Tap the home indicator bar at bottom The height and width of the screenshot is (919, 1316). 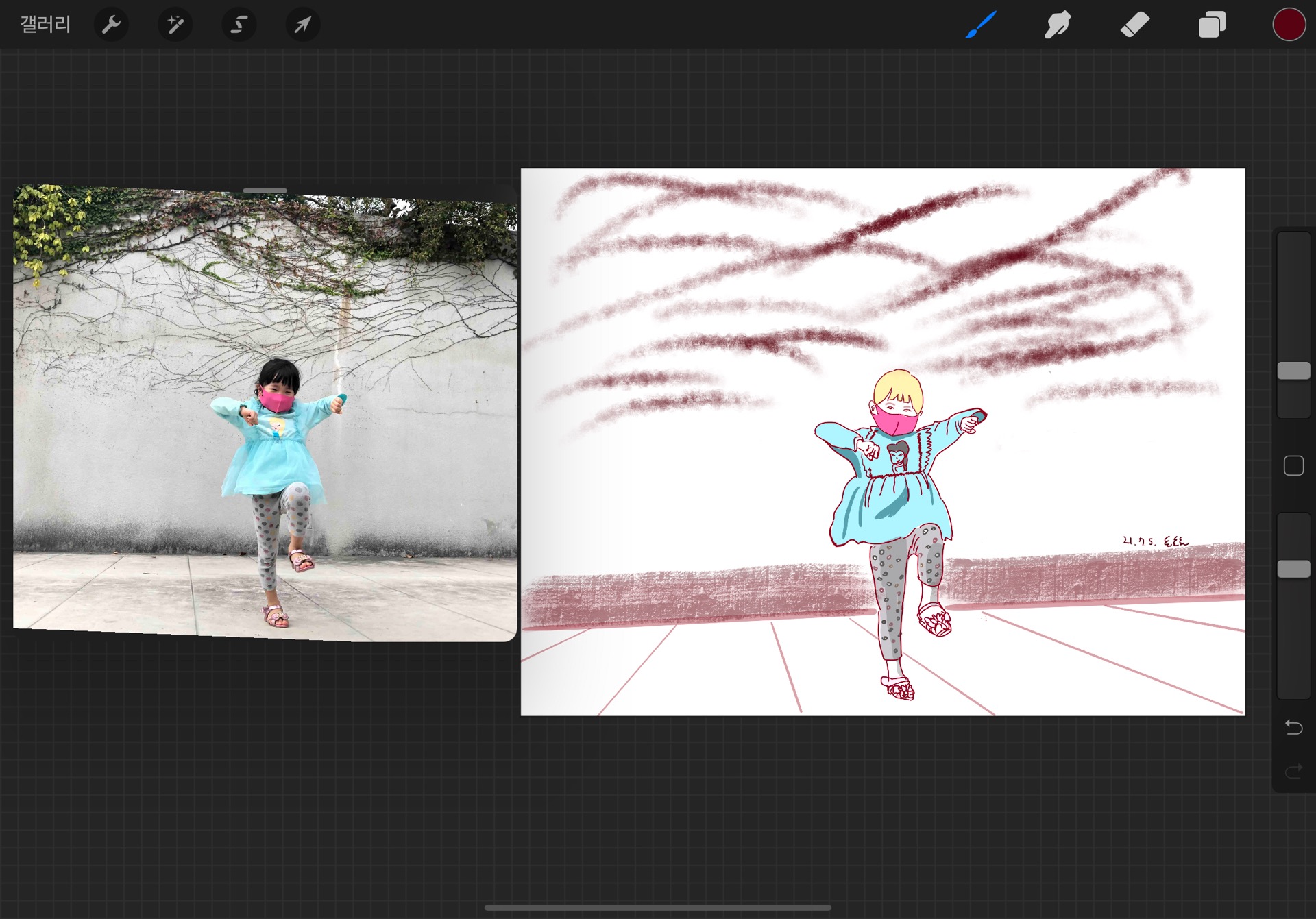(658, 907)
